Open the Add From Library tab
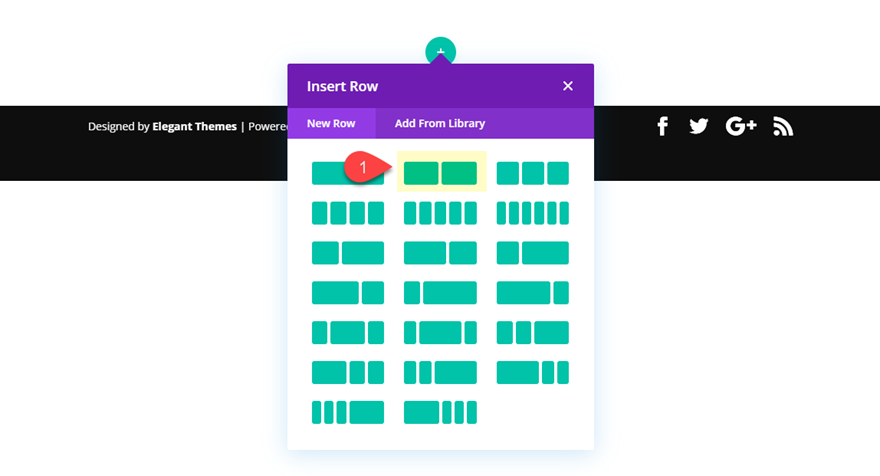The image size is (880, 476). coord(440,123)
